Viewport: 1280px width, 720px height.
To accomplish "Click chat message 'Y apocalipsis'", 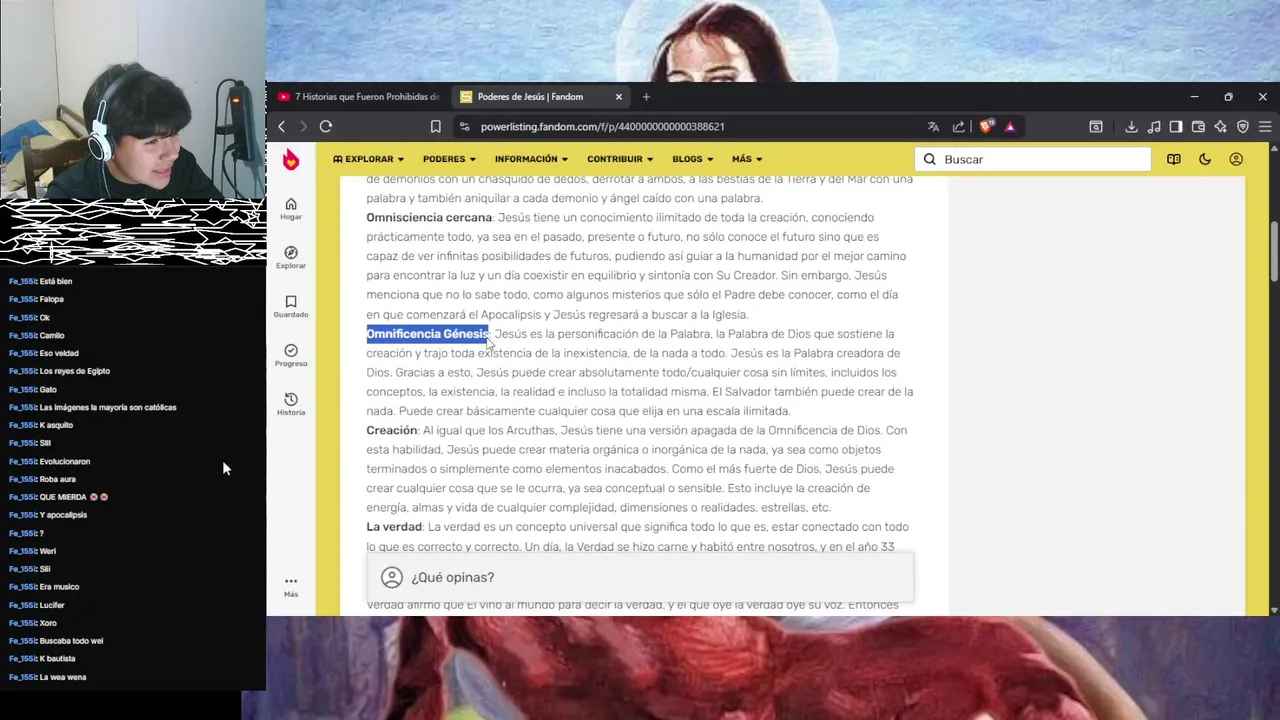I will [63, 515].
